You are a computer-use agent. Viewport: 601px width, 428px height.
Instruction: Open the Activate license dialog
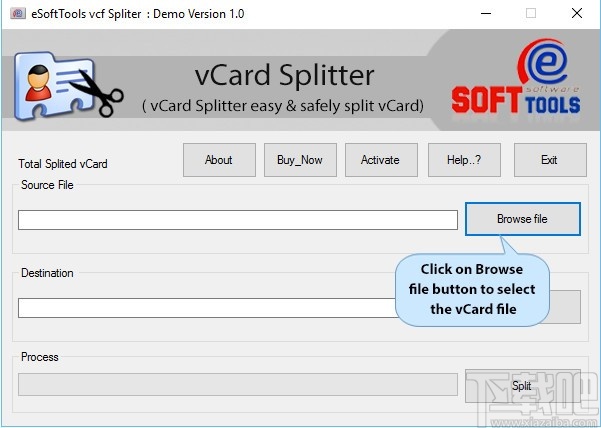381,160
